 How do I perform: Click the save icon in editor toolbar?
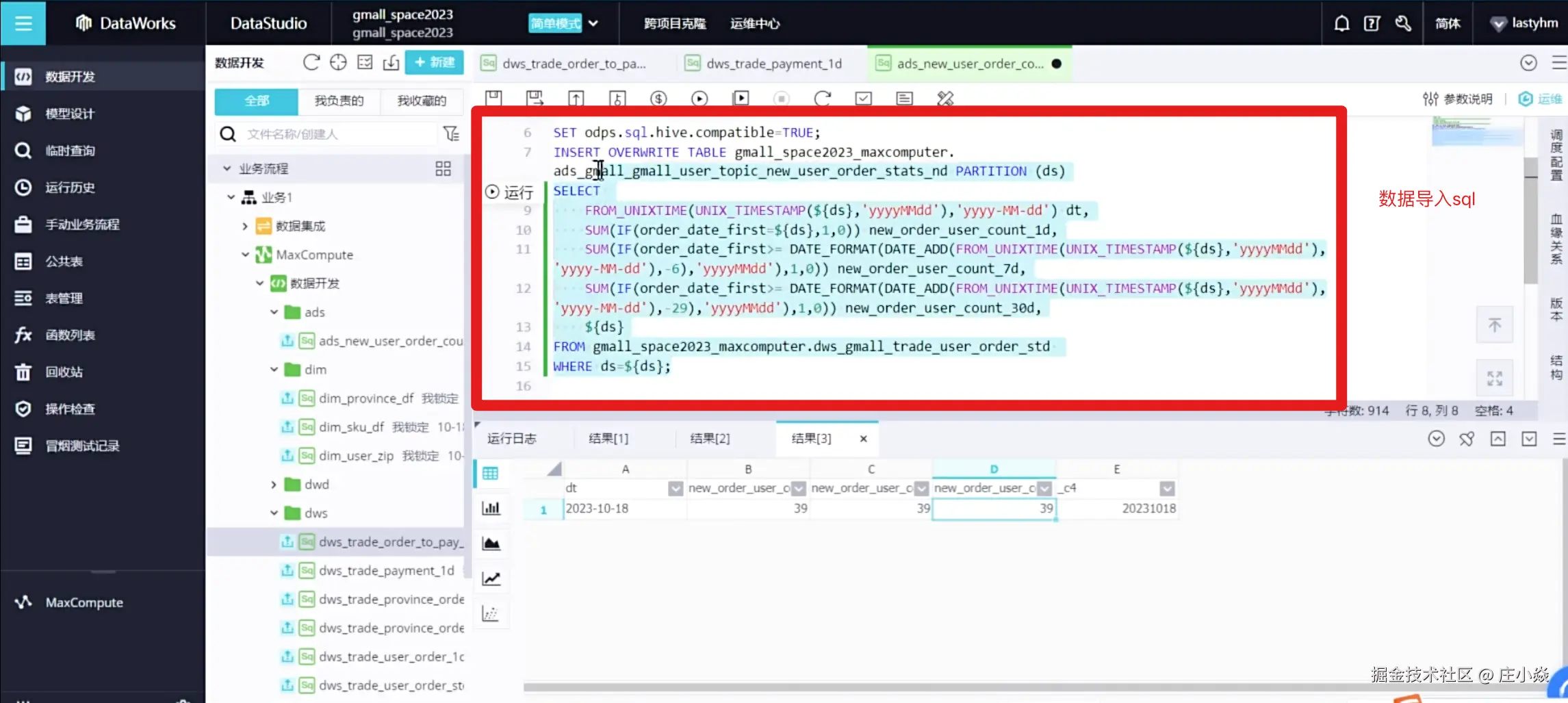(x=493, y=98)
